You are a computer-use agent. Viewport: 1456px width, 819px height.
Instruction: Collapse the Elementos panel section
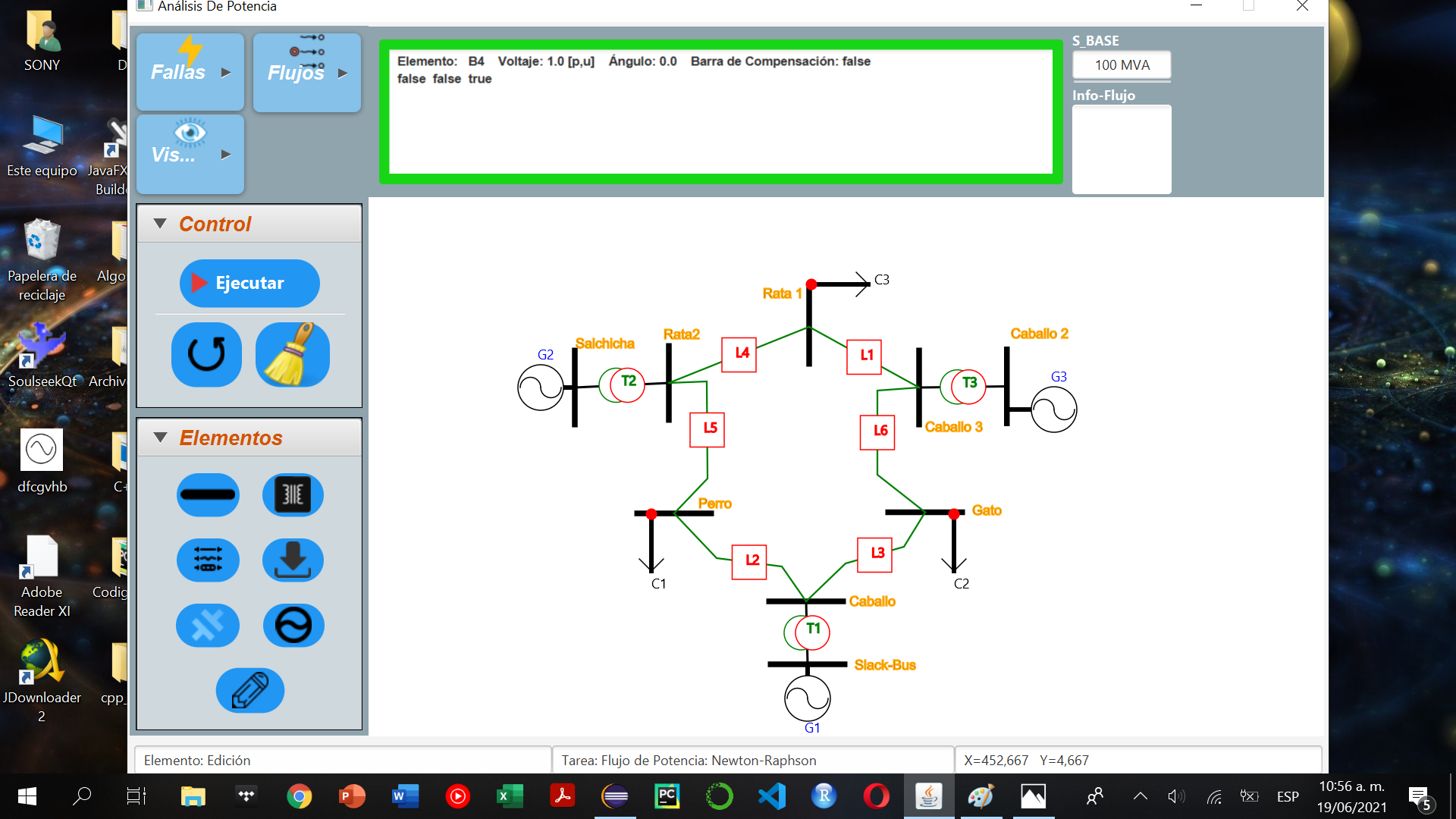click(160, 438)
